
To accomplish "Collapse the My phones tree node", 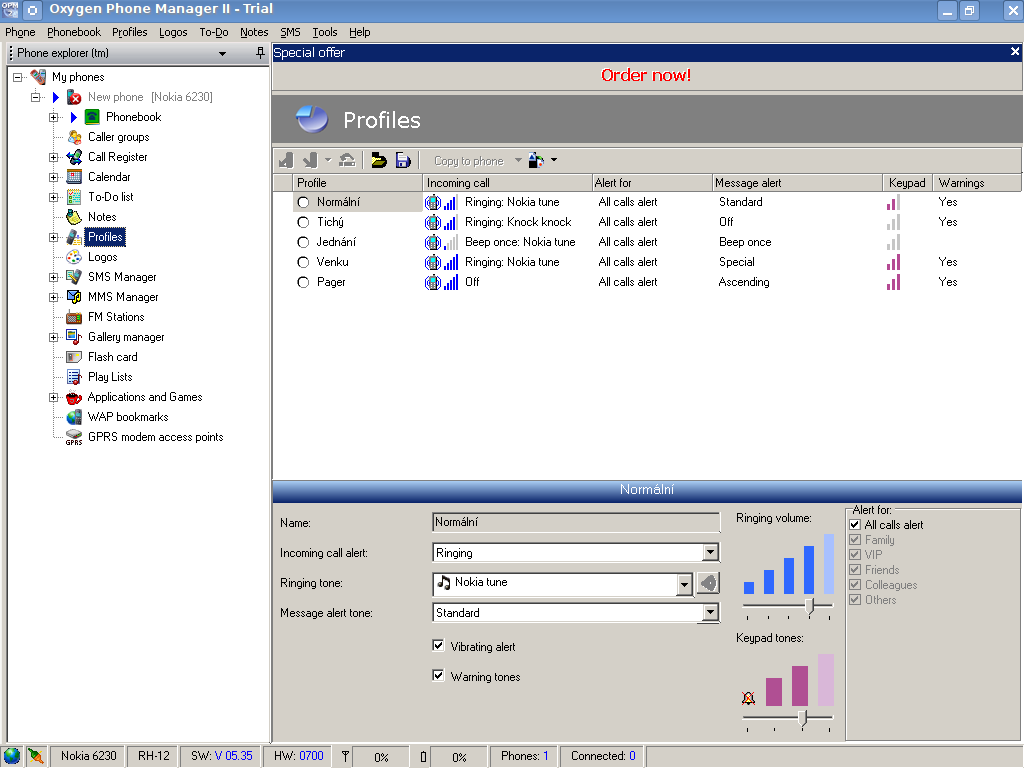I will [18, 77].
